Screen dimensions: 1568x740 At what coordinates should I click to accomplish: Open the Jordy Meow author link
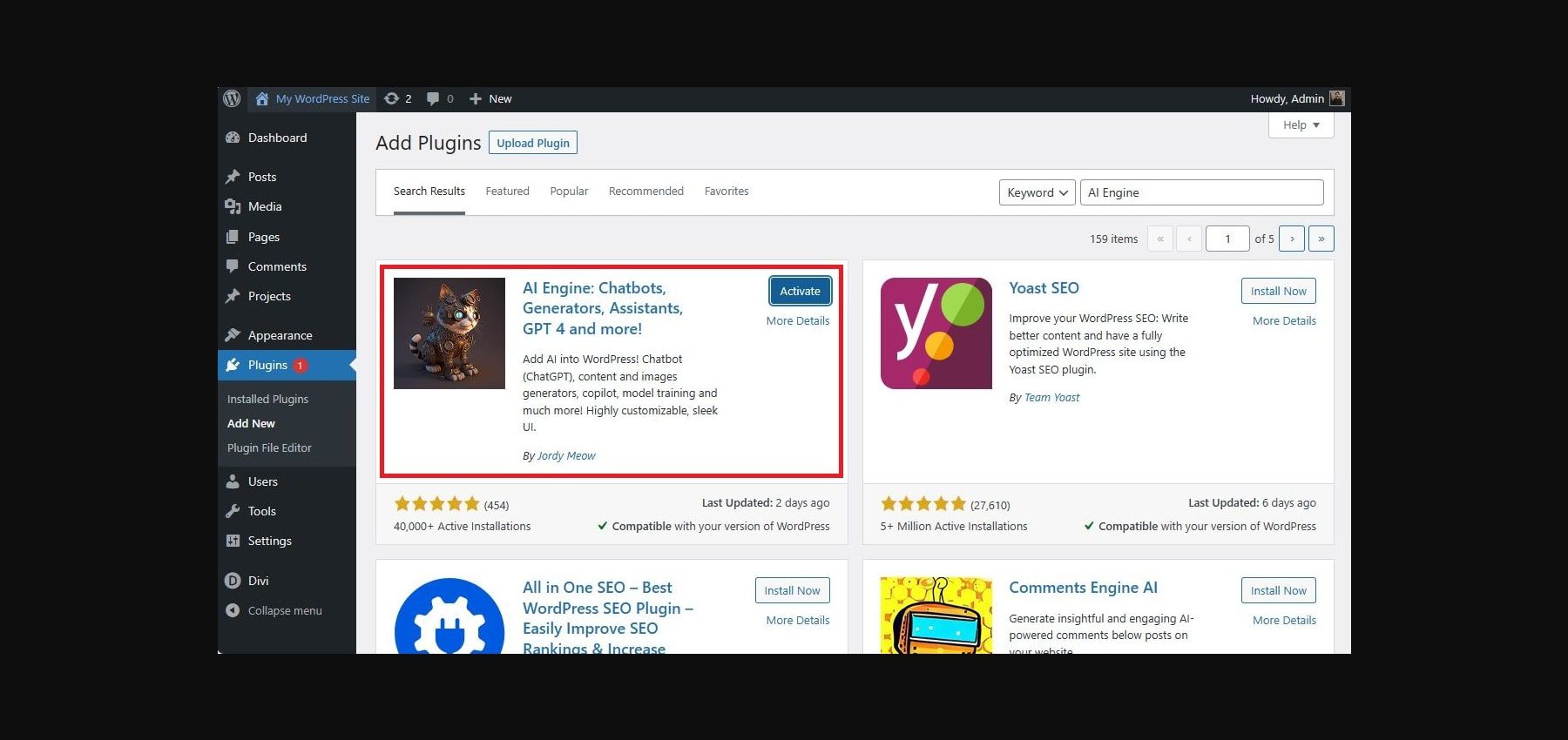pos(566,455)
